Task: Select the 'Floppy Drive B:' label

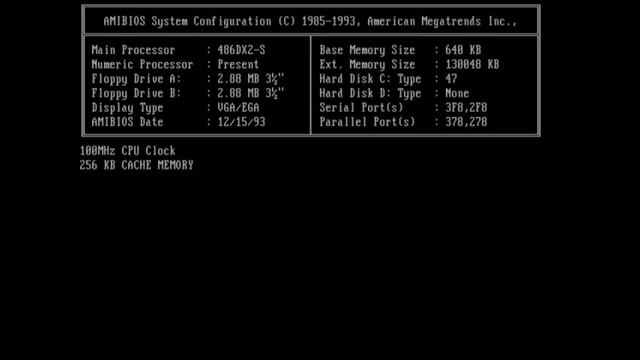Action: [x=136, y=93]
